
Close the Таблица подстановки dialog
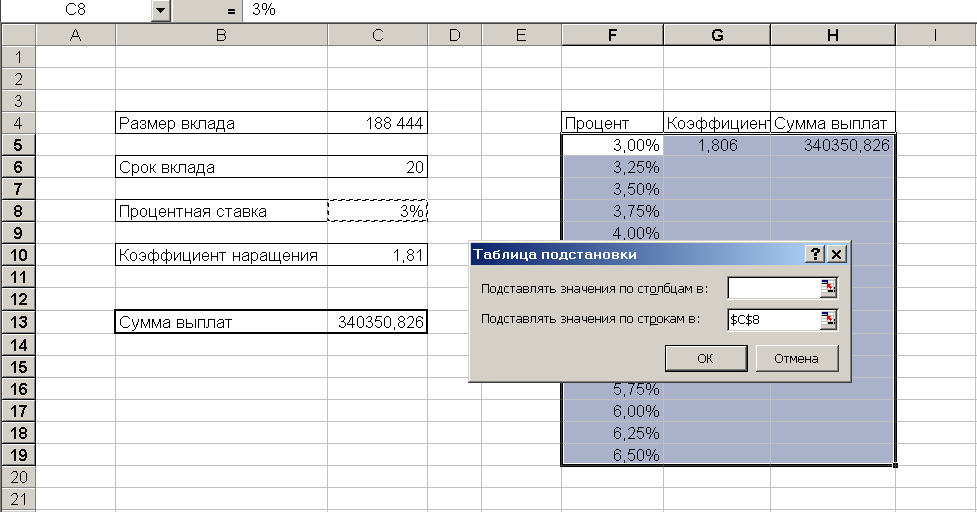tap(837, 254)
